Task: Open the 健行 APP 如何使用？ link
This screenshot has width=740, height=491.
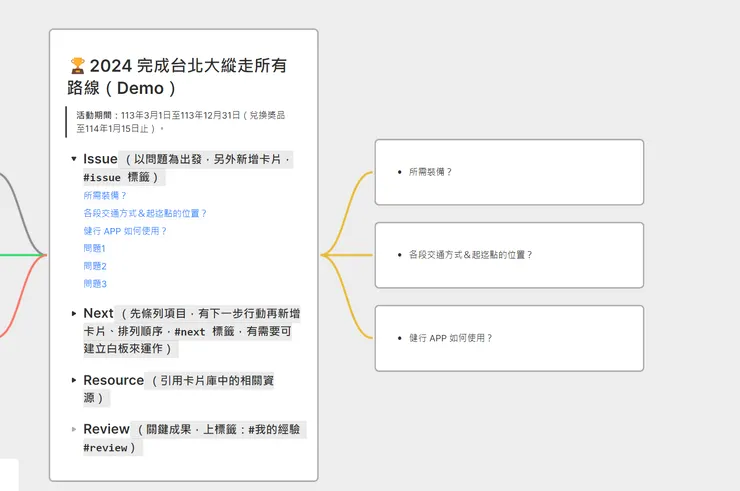Action: (x=125, y=231)
